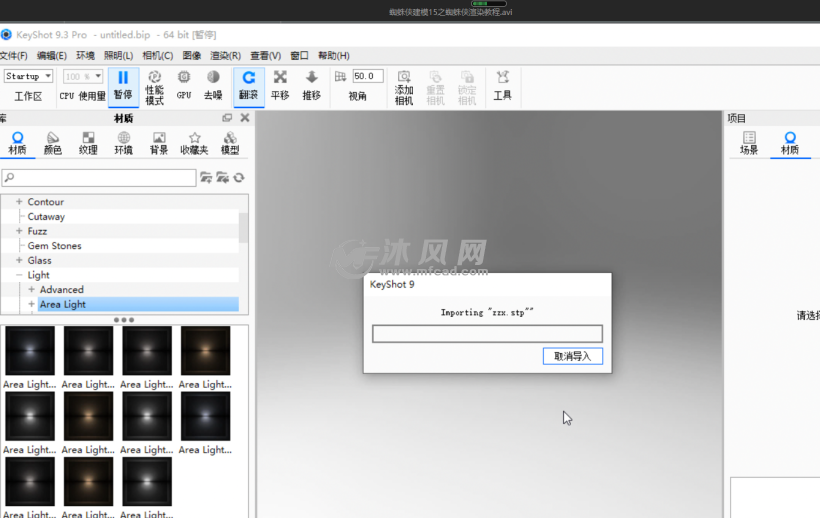Toggle the Denoise icon

[213, 85]
